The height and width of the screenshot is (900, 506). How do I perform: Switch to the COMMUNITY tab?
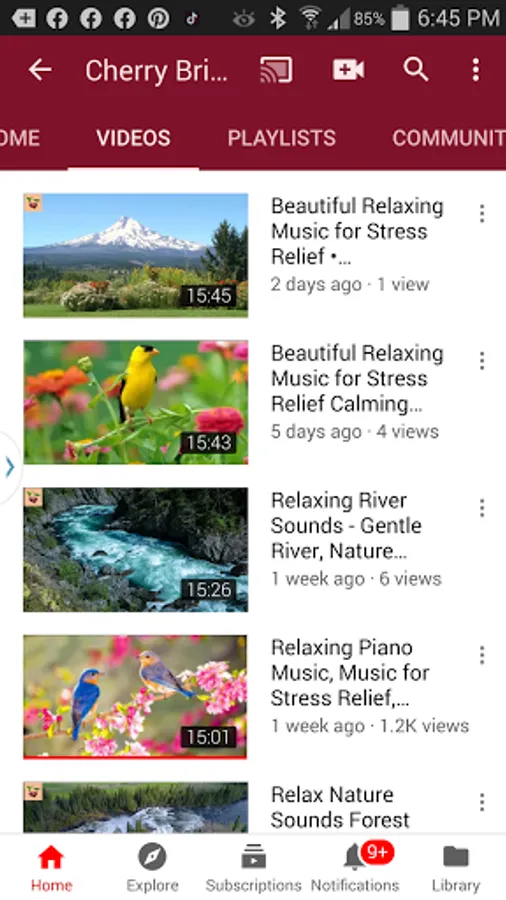click(449, 138)
